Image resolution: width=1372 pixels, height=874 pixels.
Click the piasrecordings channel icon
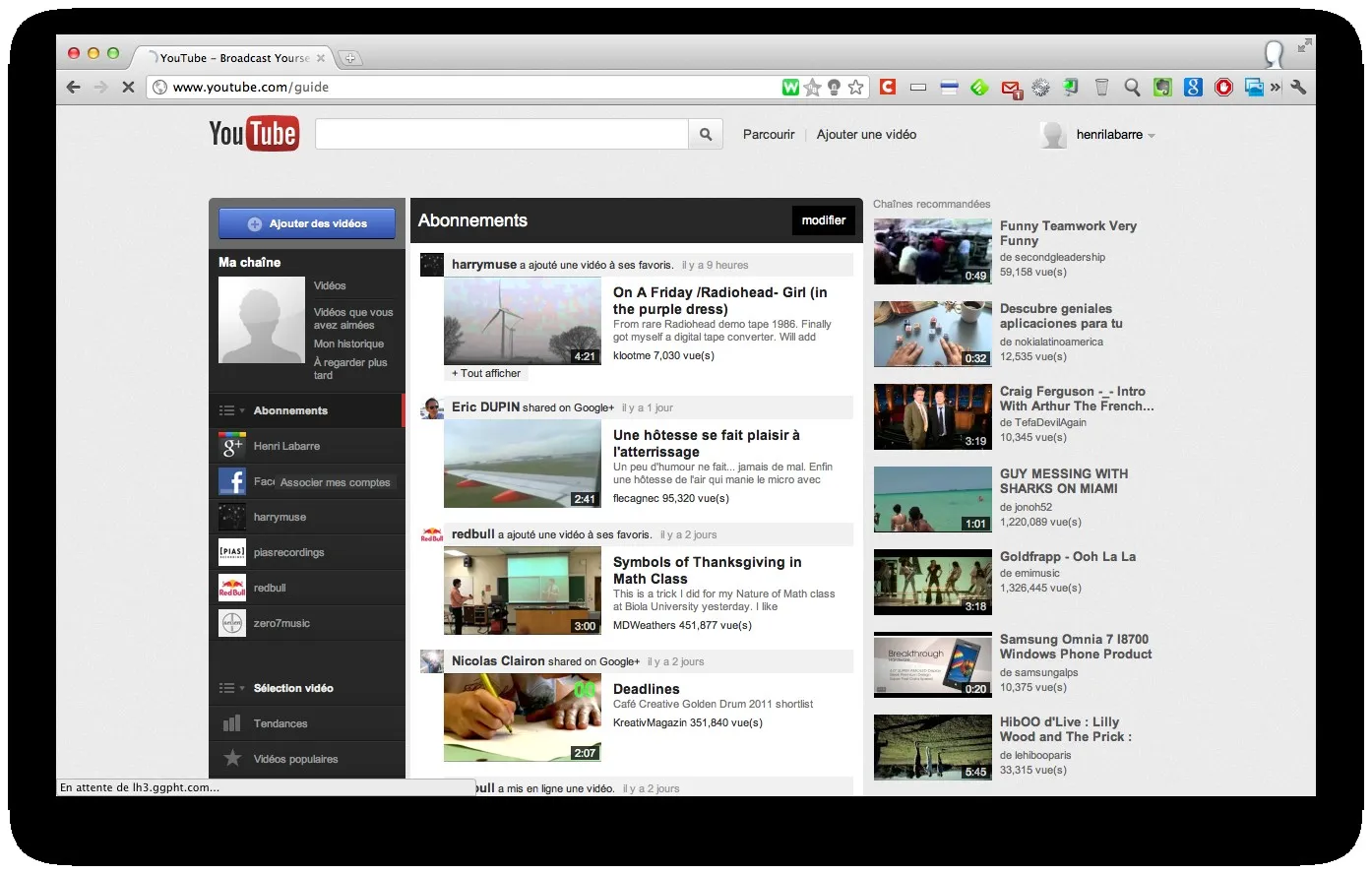pos(232,552)
